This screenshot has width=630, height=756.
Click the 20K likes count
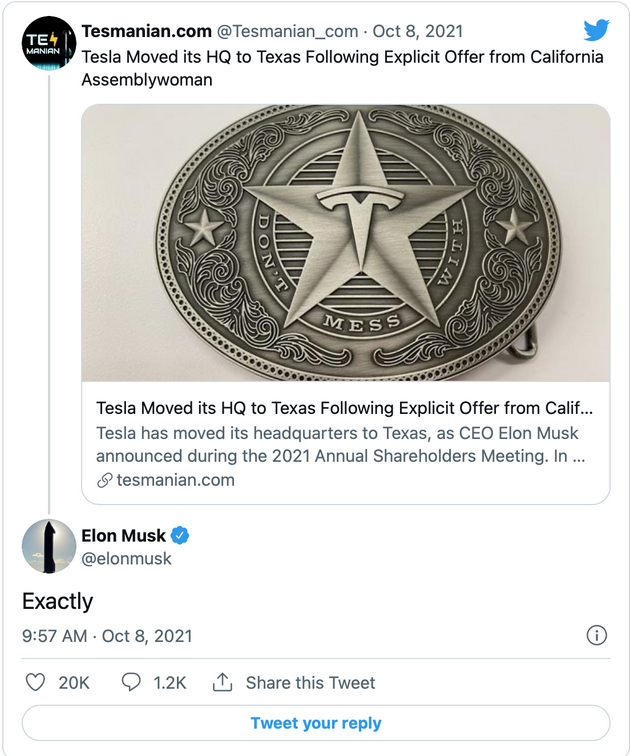tap(74, 683)
